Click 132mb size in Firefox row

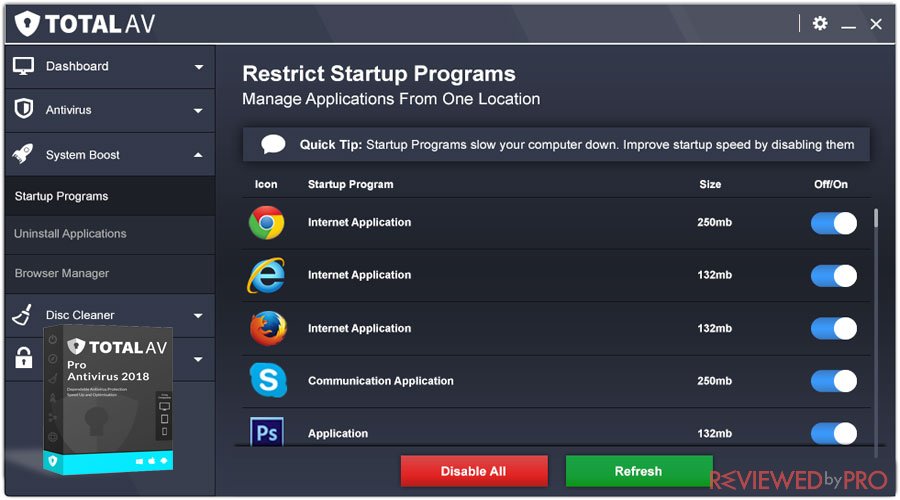point(715,328)
